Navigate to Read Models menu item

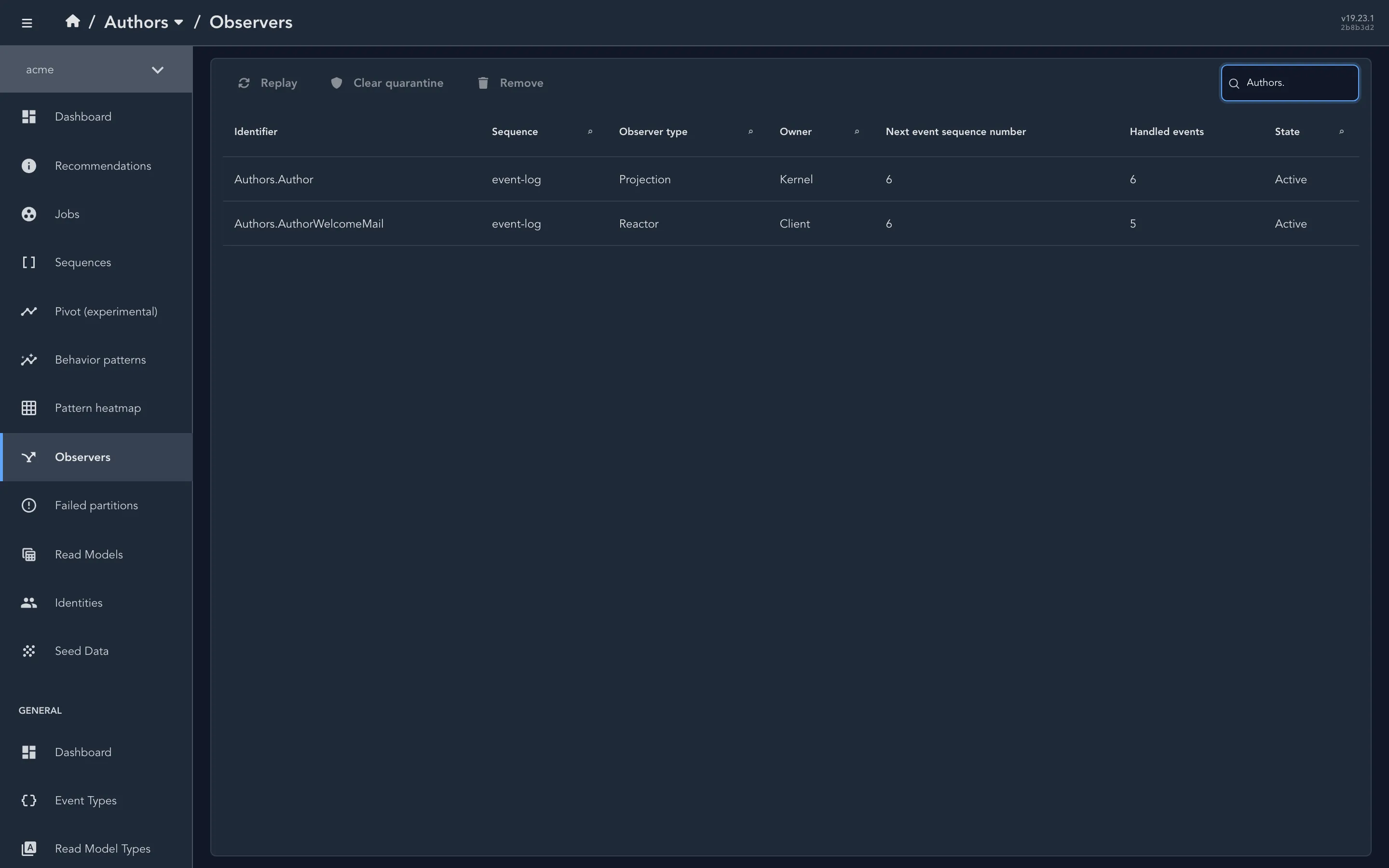tap(96, 555)
